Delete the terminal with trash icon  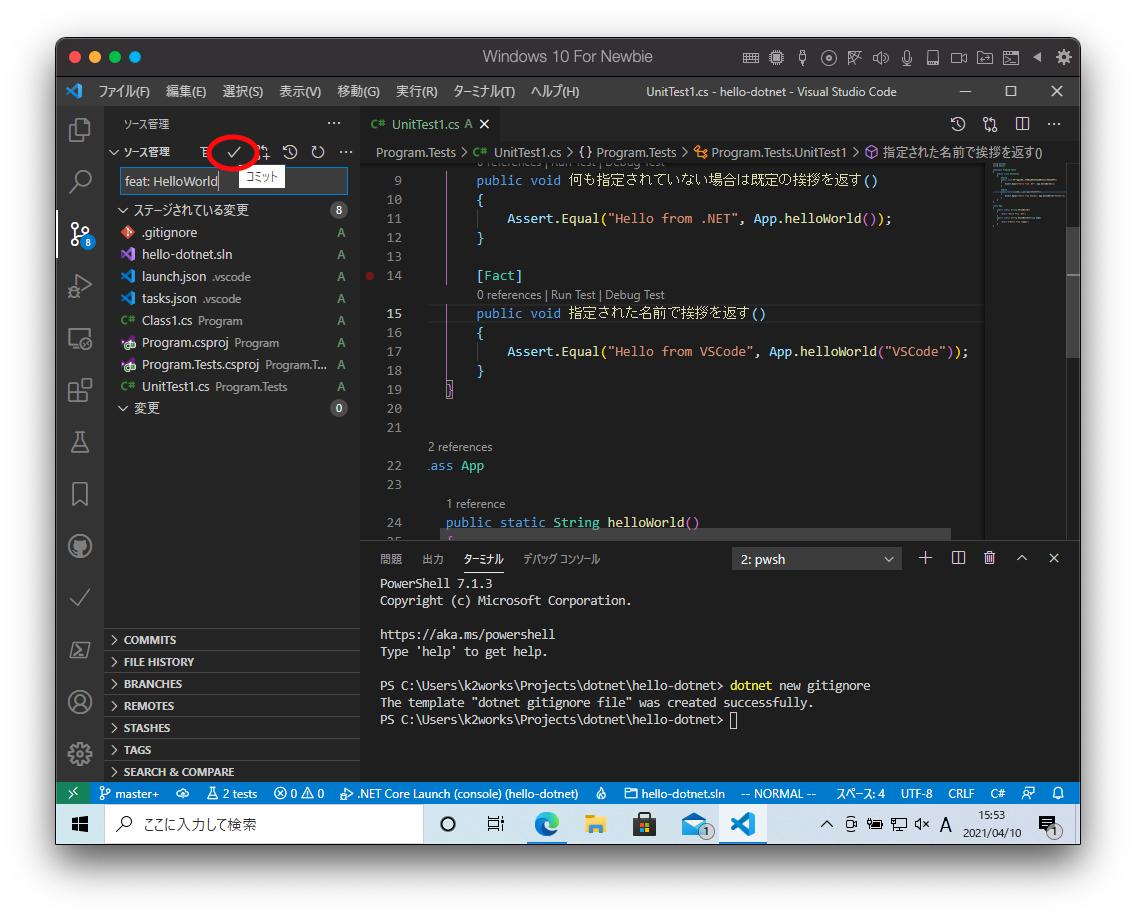pyautogui.click(x=989, y=558)
